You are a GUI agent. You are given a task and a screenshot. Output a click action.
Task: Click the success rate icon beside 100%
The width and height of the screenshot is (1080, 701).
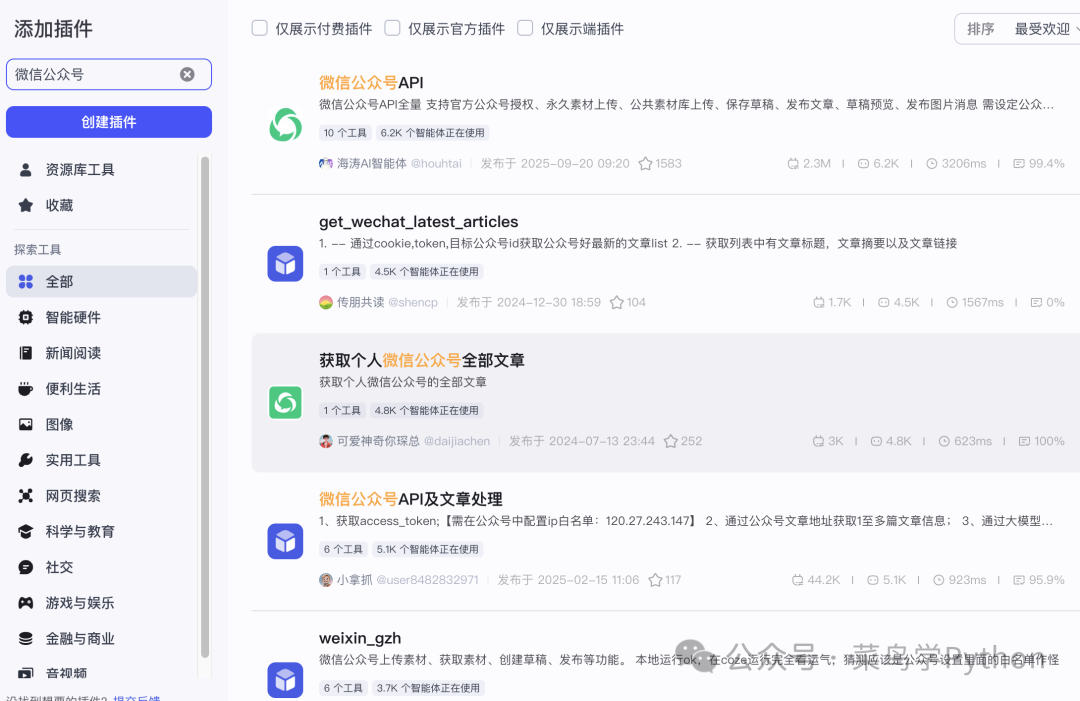tap(1024, 441)
